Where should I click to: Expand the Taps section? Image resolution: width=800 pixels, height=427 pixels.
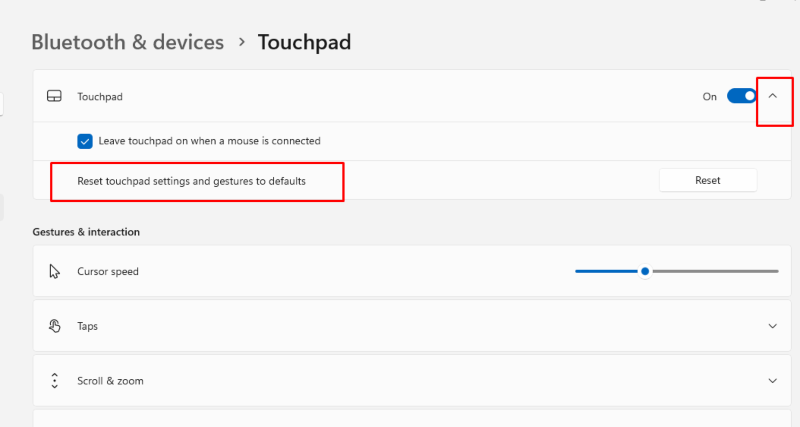[772, 326]
